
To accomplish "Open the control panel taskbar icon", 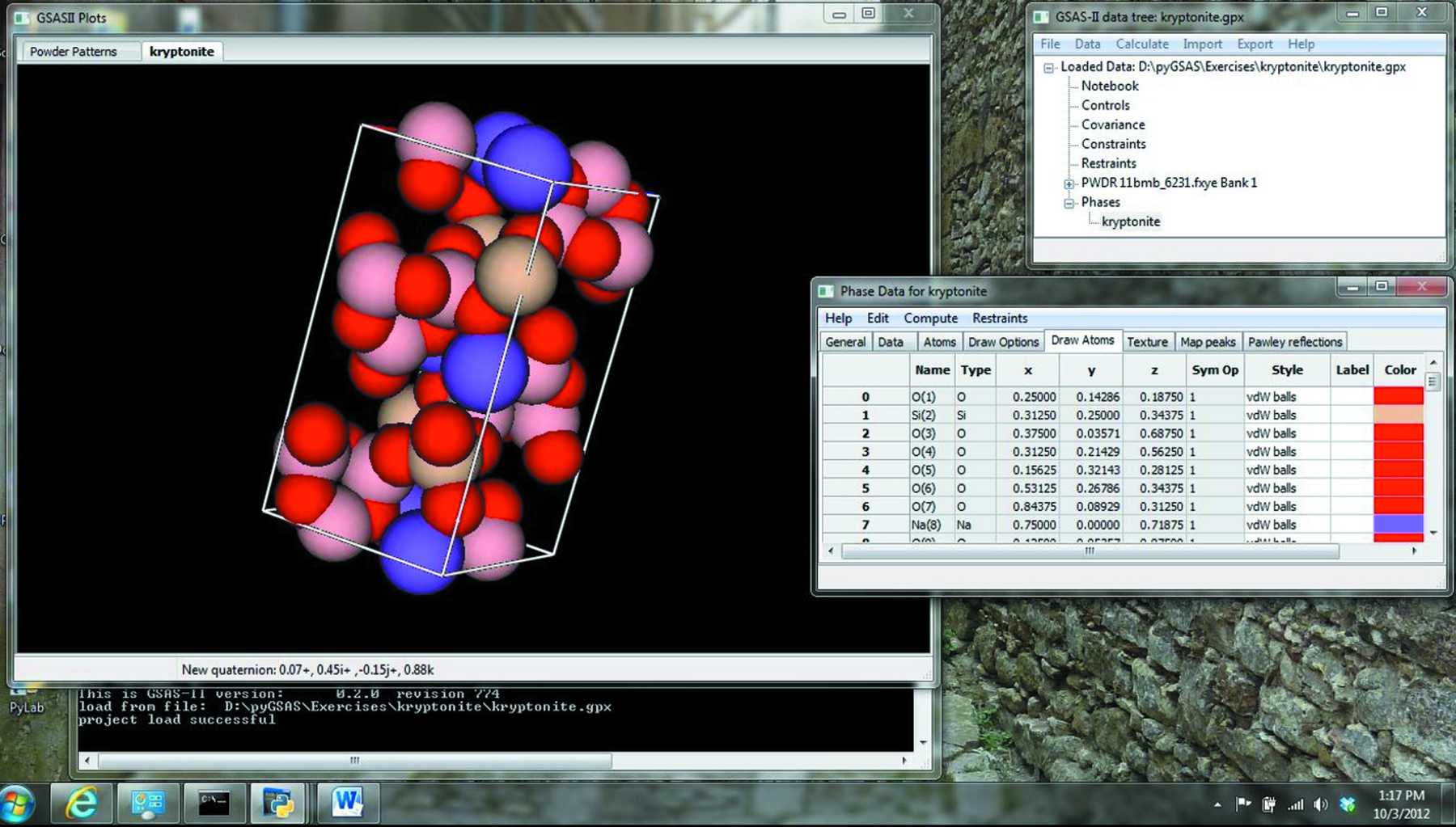I will pyautogui.click(x=147, y=803).
